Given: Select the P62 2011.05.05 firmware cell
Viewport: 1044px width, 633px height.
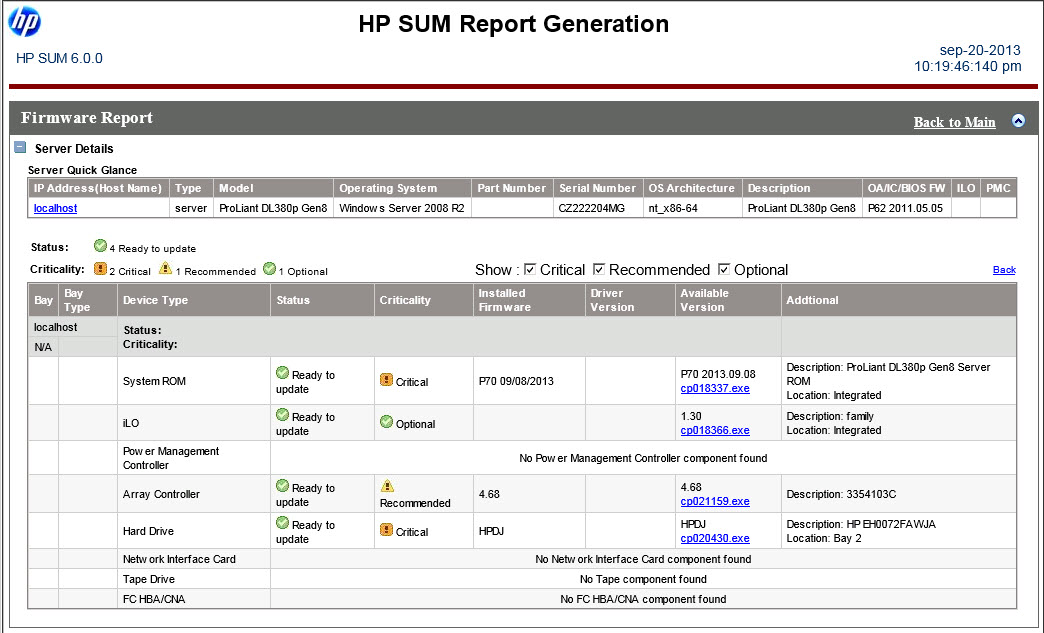Looking at the screenshot, I should pos(906,208).
